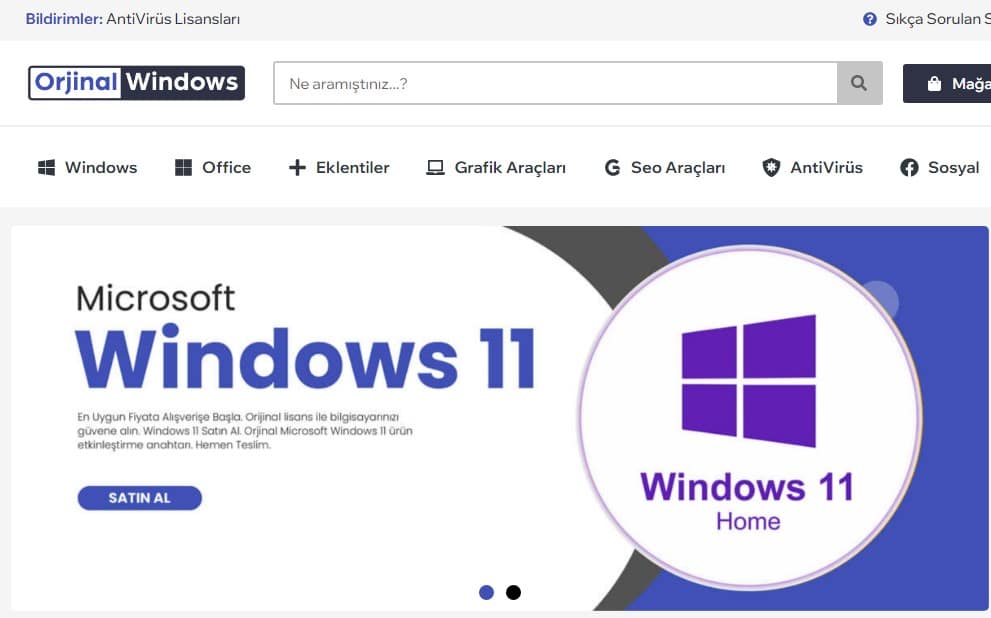Click the Windows logo menu icon
The image size is (991, 618).
(x=46, y=167)
